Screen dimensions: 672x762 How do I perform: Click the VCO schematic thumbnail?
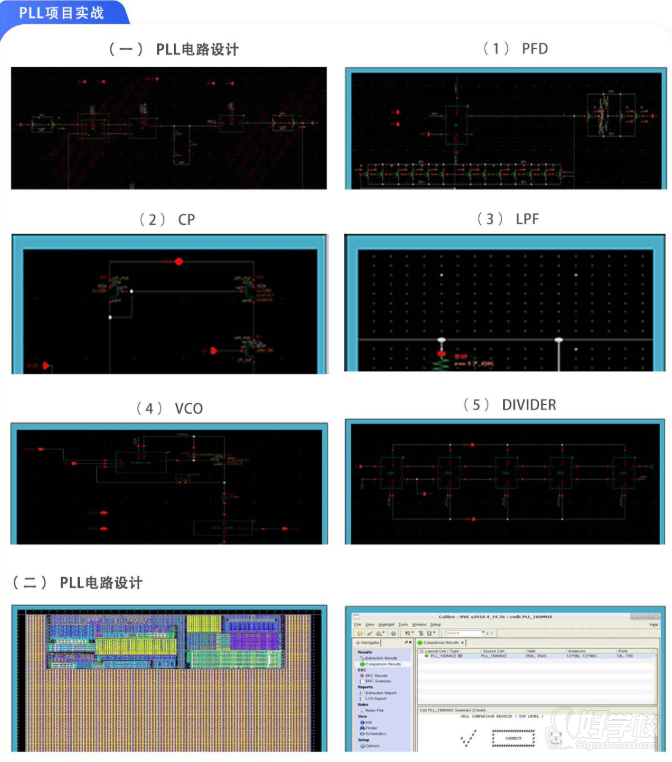click(x=169, y=485)
